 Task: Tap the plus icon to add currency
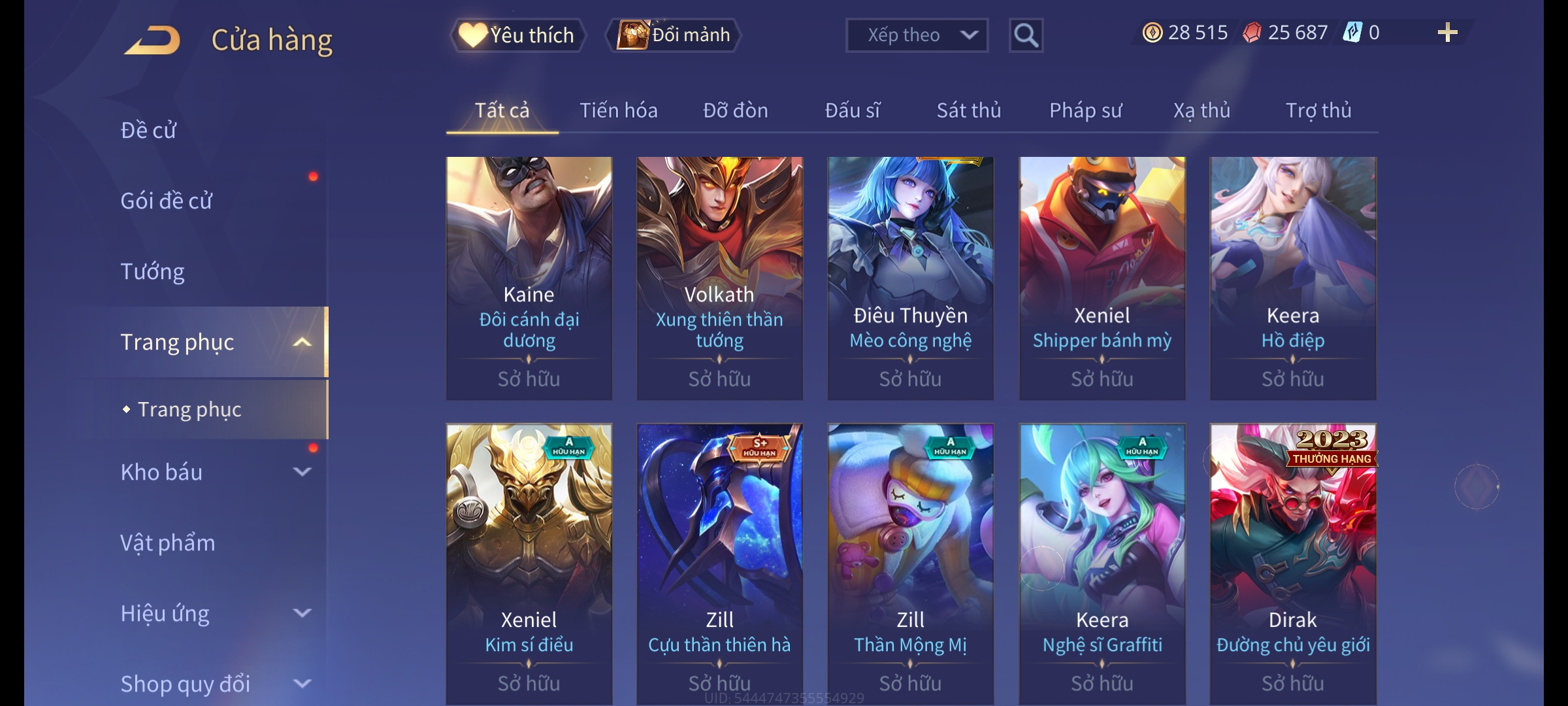pyautogui.click(x=1448, y=33)
